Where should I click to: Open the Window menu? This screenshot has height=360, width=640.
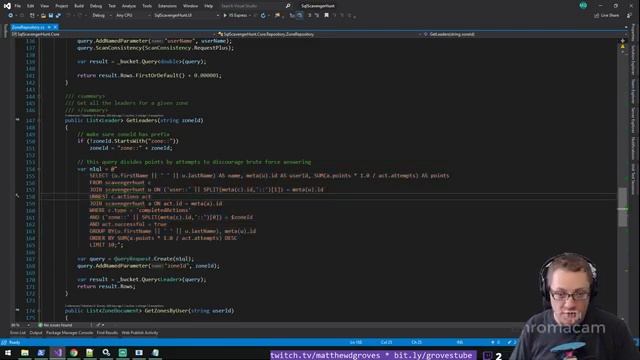pyautogui.click(x=190, y=6)
